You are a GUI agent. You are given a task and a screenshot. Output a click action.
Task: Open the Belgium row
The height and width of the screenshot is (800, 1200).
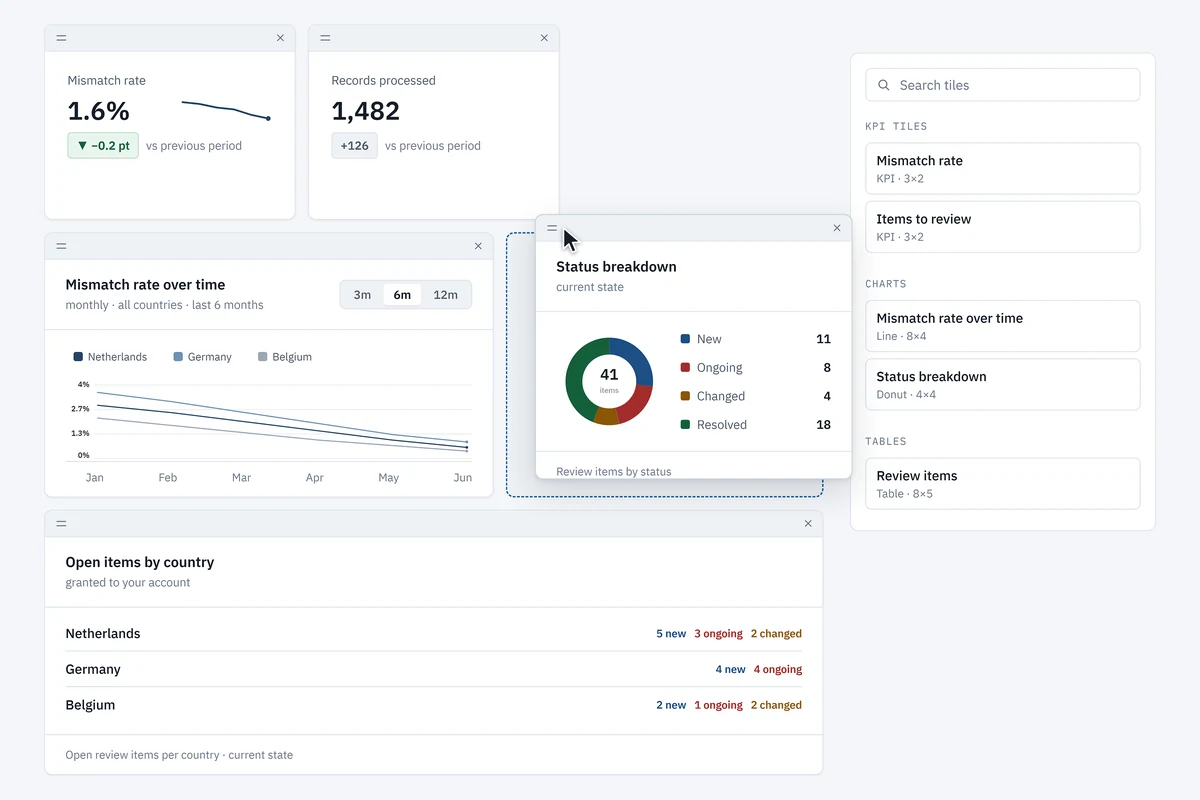(x=433, y=705)
